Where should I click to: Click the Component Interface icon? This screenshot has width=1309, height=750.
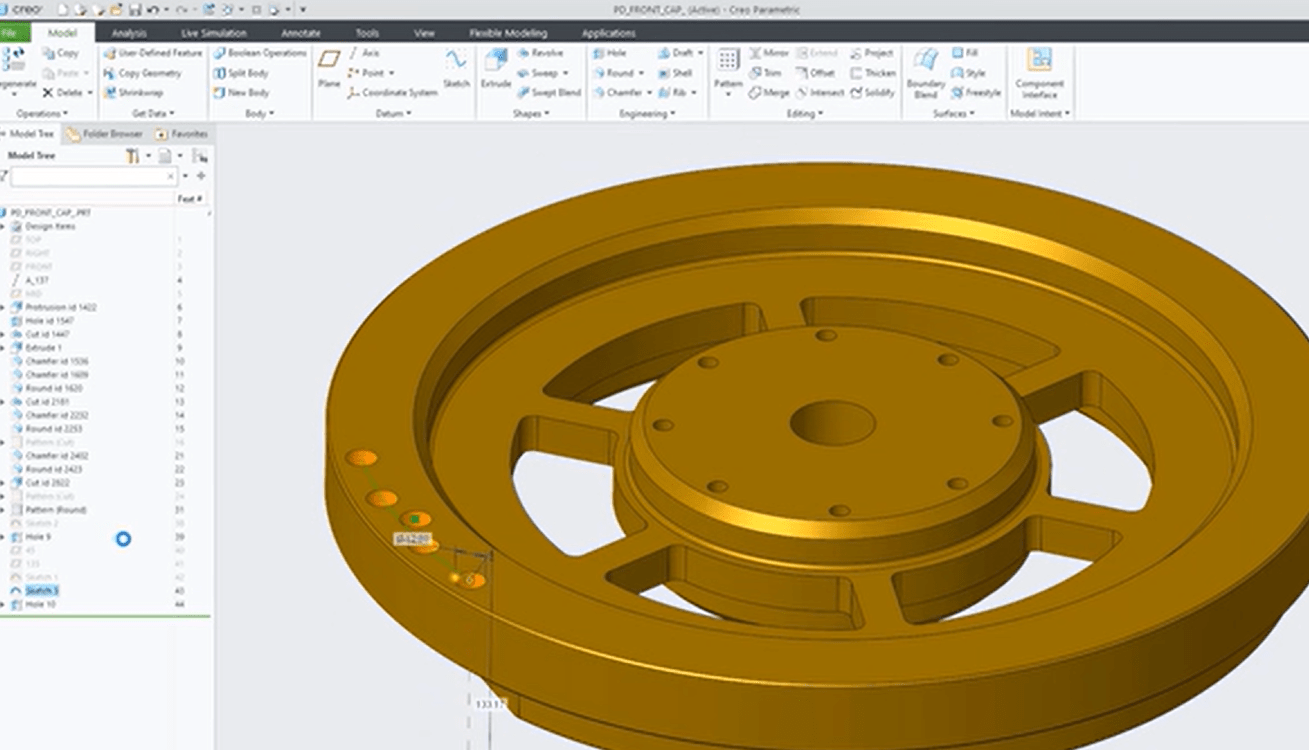(1039, 70)
